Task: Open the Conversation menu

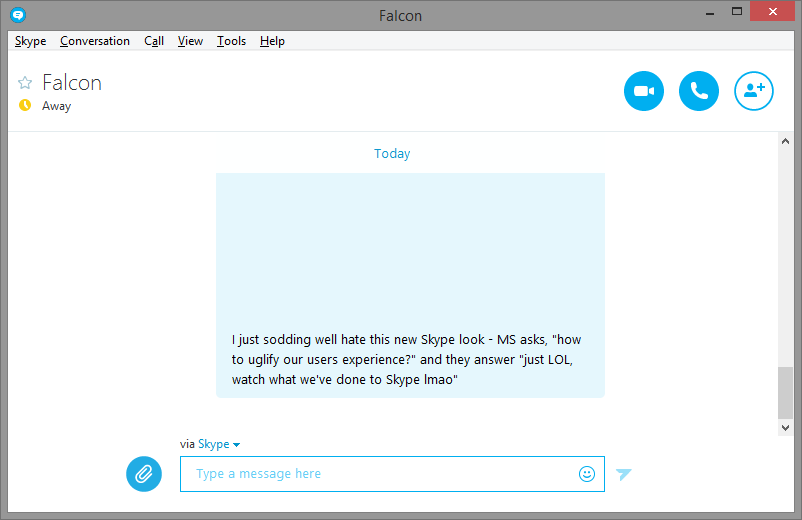Action: click(x=95, y=41)
